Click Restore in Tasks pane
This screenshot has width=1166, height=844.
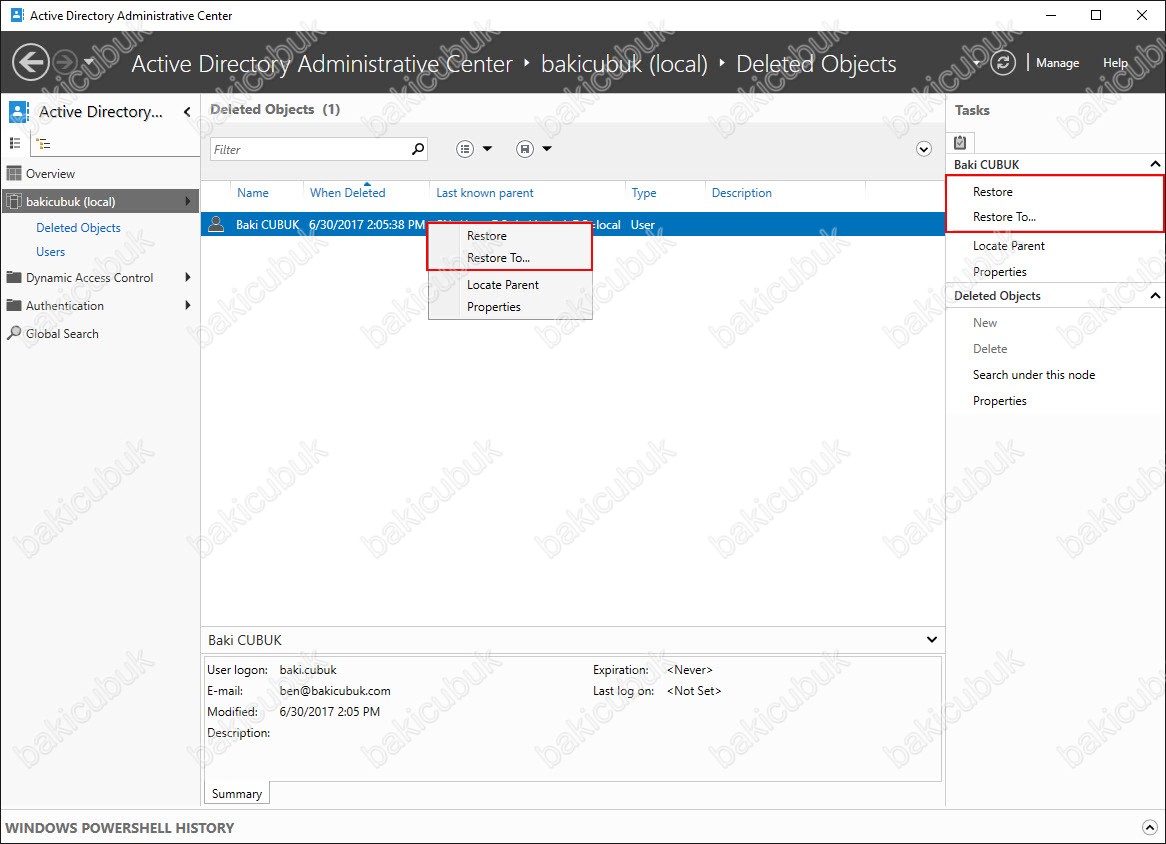(993, 192)
